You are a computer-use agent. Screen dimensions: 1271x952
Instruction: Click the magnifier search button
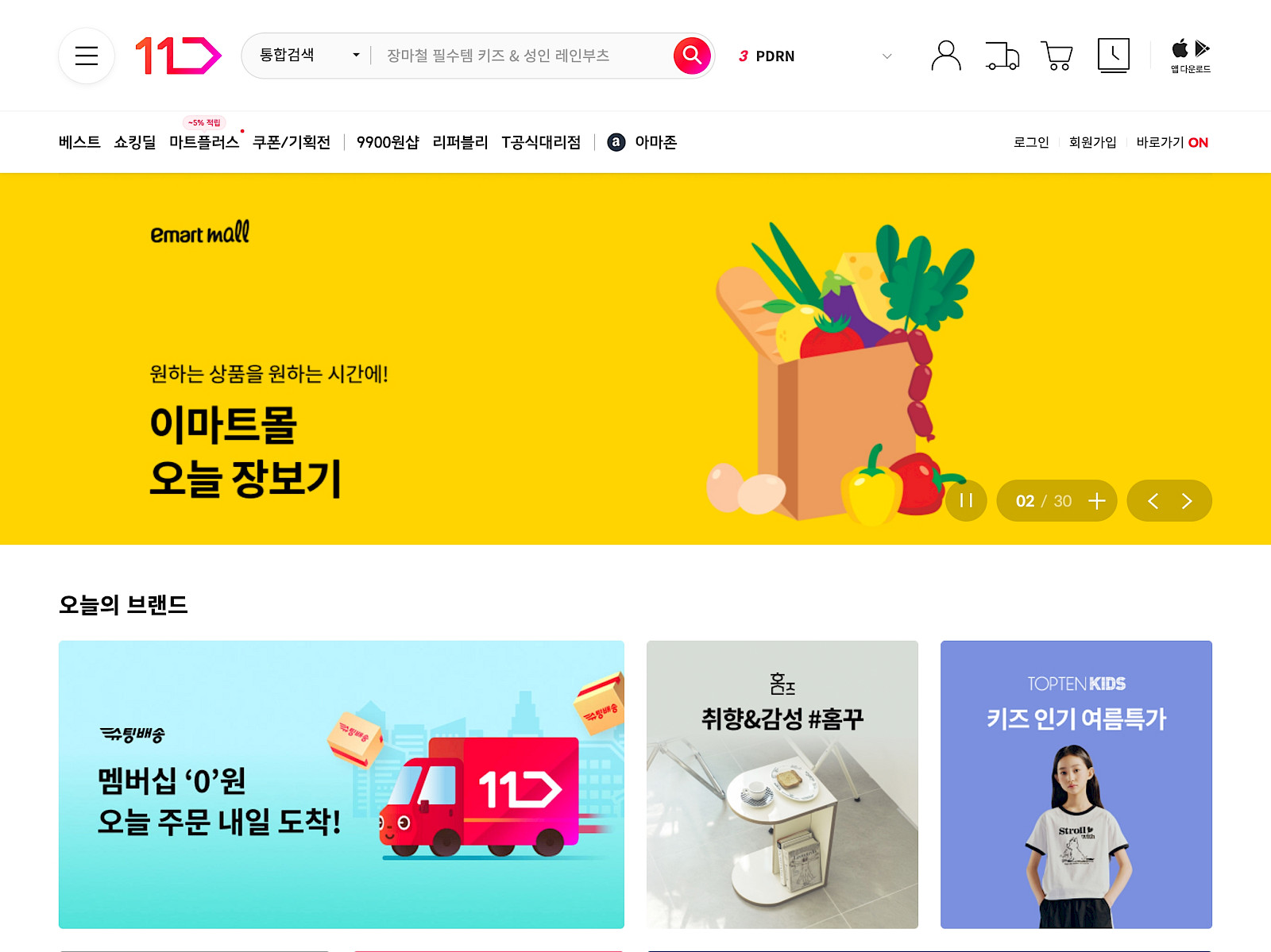click(x=692, y=56)
